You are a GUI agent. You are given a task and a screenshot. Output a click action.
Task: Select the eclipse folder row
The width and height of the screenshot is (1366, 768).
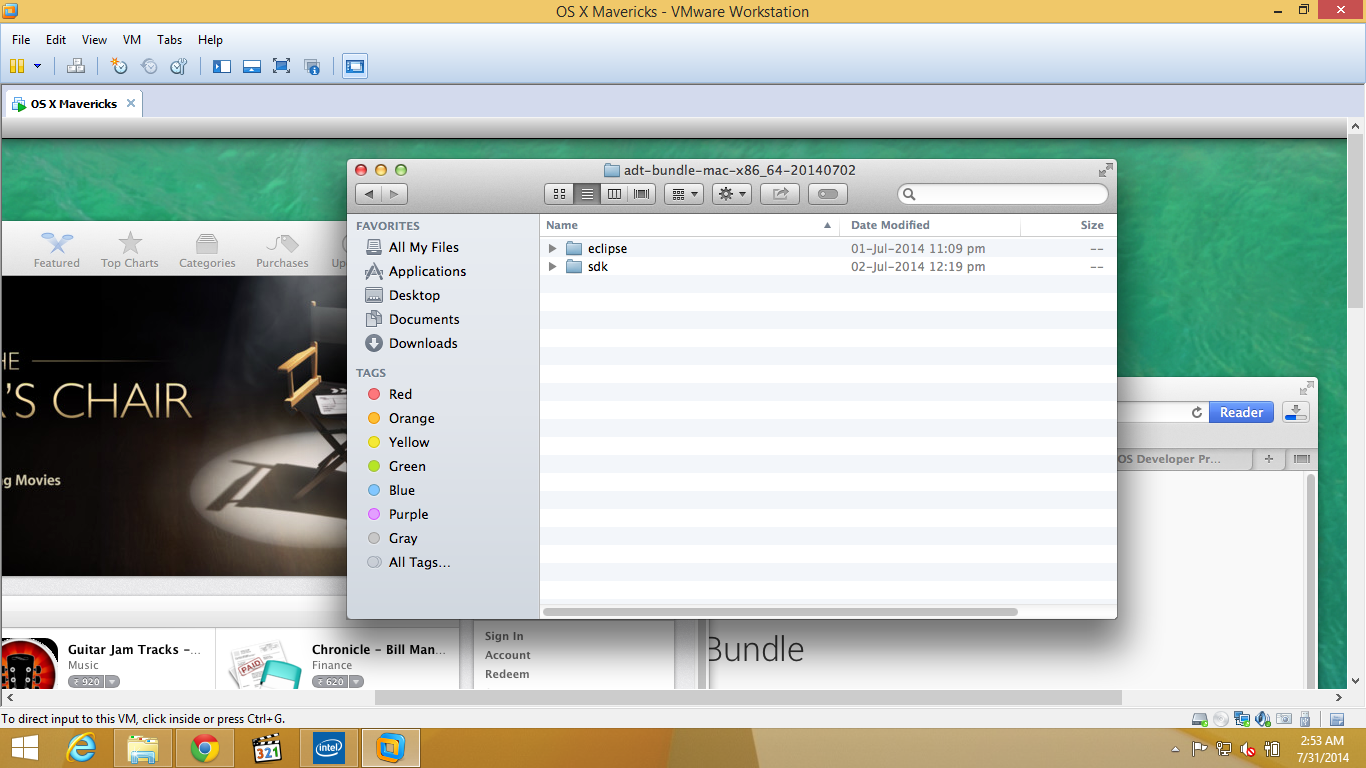828,248
